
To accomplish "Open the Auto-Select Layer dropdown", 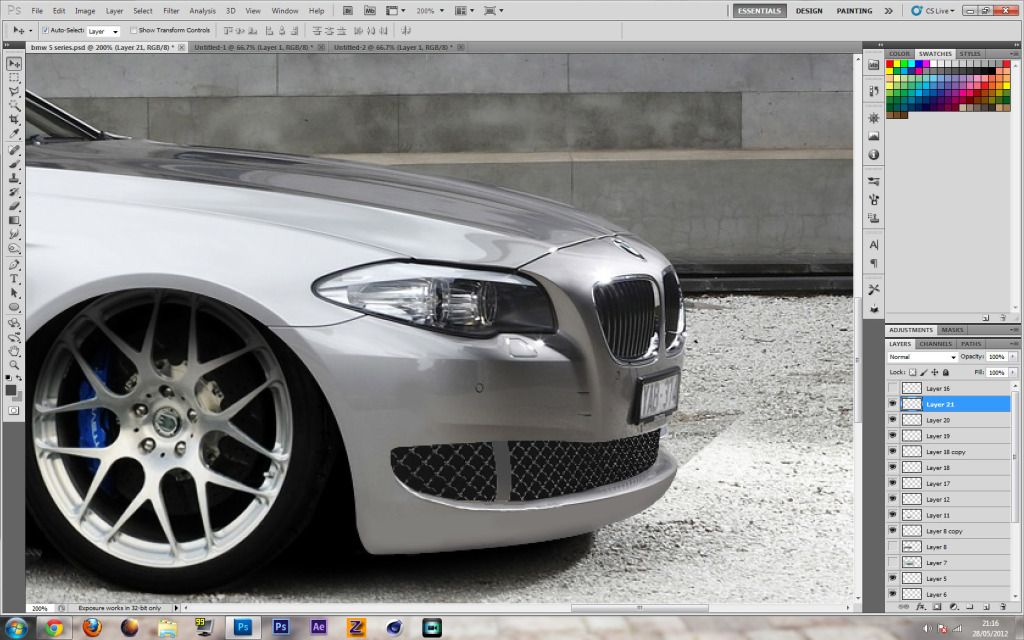I will click(104, 31).
